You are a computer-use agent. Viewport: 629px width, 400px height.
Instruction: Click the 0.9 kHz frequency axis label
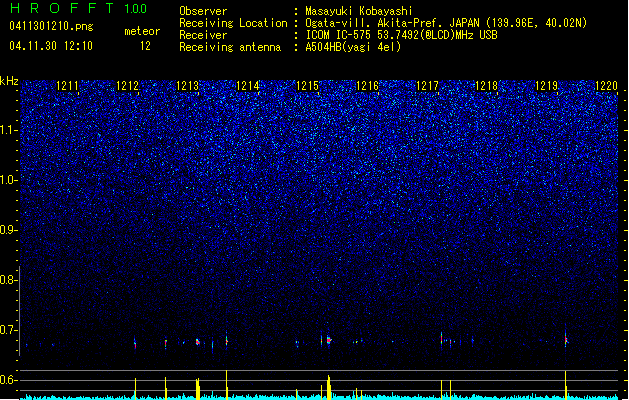(9, 230)
